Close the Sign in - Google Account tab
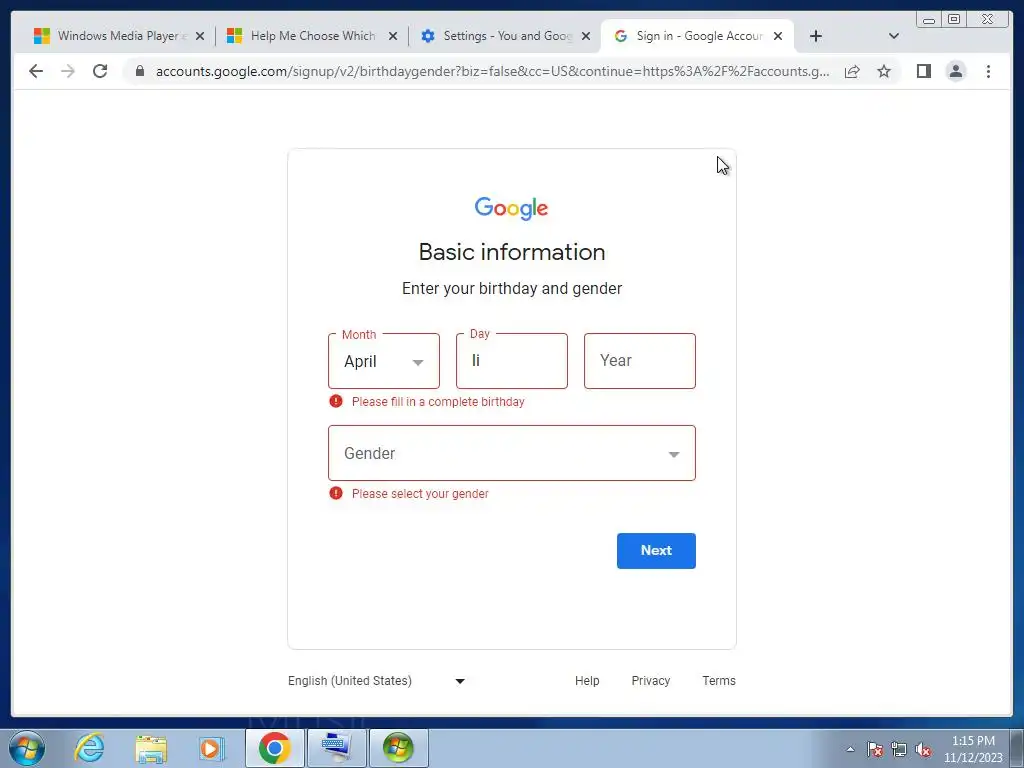 778,36
